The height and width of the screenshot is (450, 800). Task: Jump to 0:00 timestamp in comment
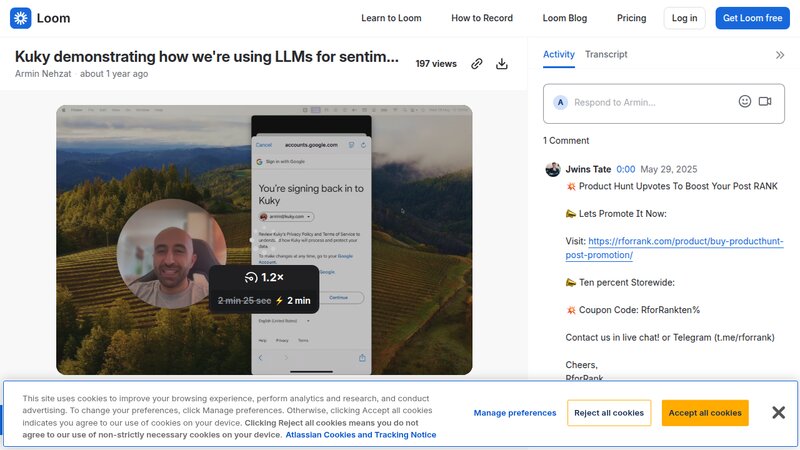point(626,169)
